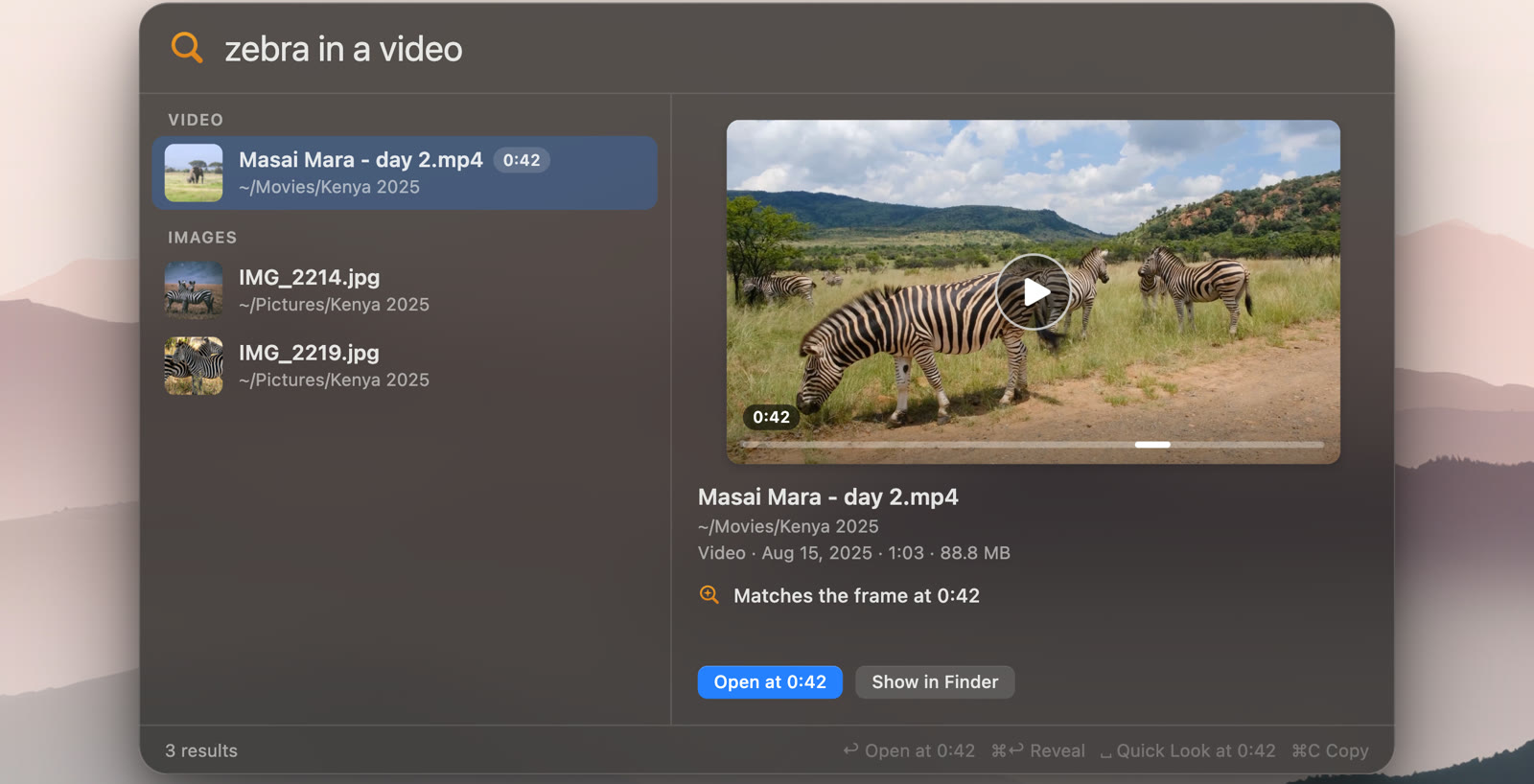This screenshot has width=1534, height=784.
Task: Click the 0:42 timestamp on preview
Action: pos(771,417)
